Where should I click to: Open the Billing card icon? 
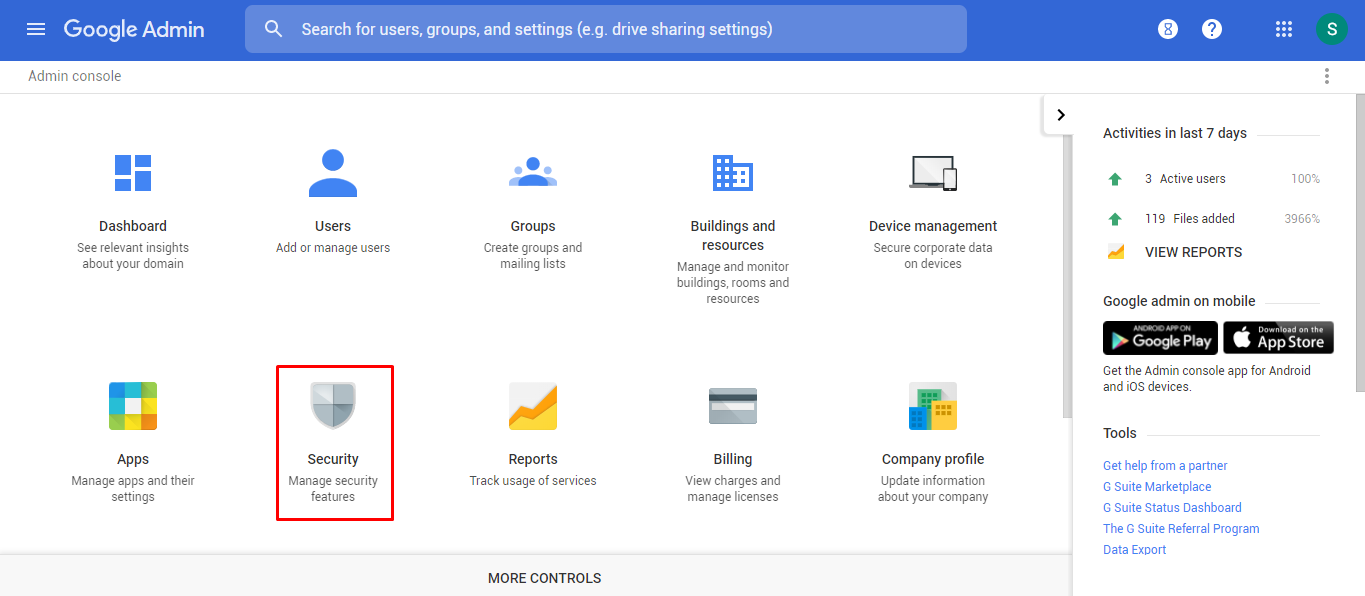(x=733, y=406)
